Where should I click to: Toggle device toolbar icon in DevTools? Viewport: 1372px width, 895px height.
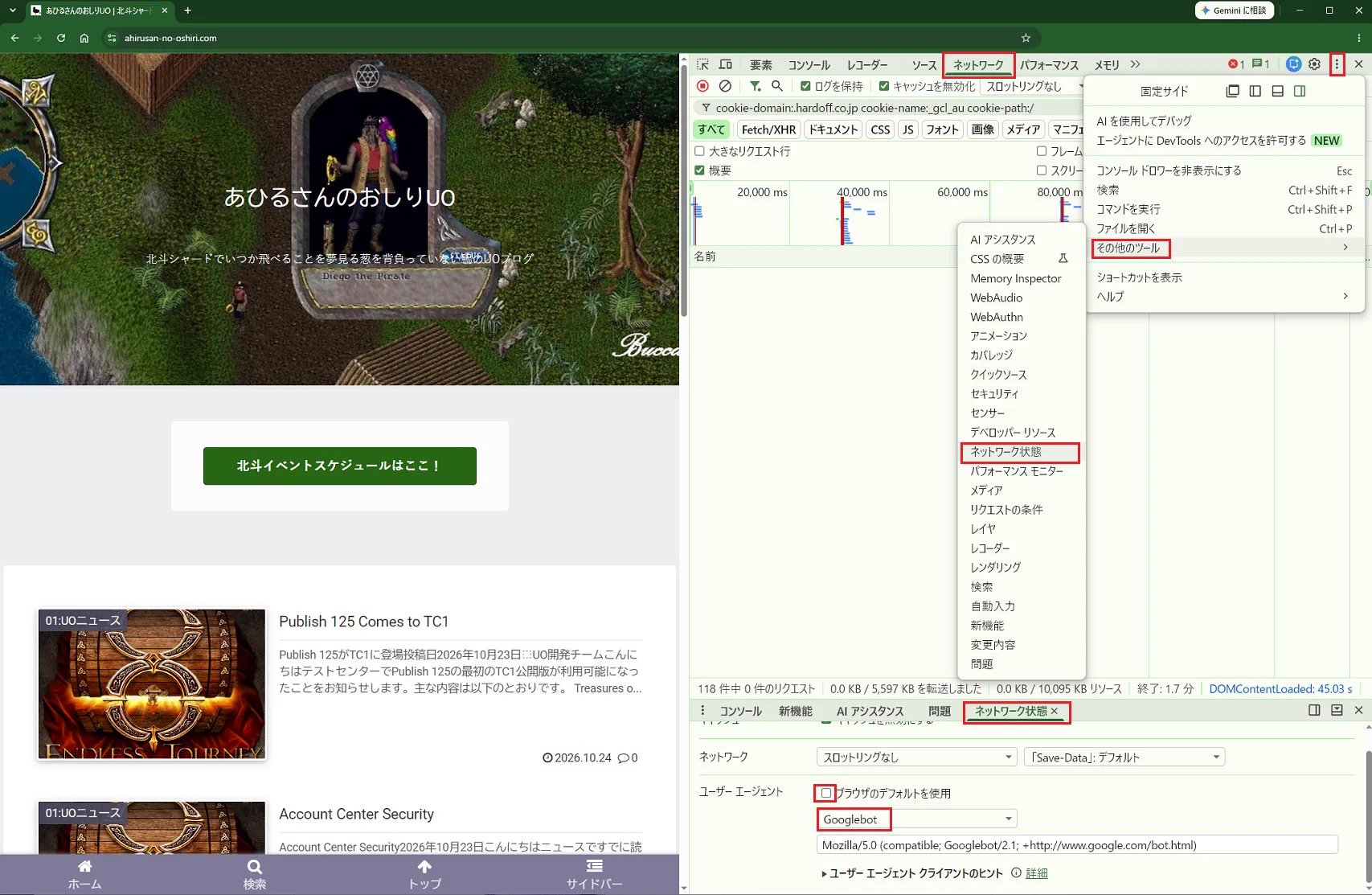[725, 64]
